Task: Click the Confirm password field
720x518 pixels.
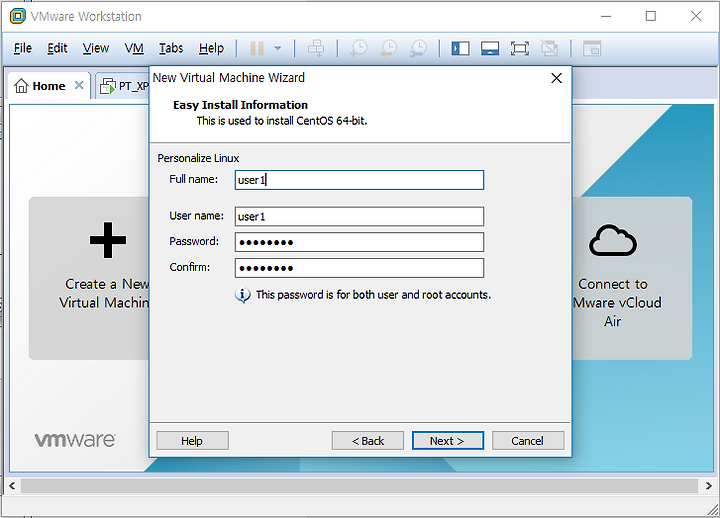Action: click(359, 268)
